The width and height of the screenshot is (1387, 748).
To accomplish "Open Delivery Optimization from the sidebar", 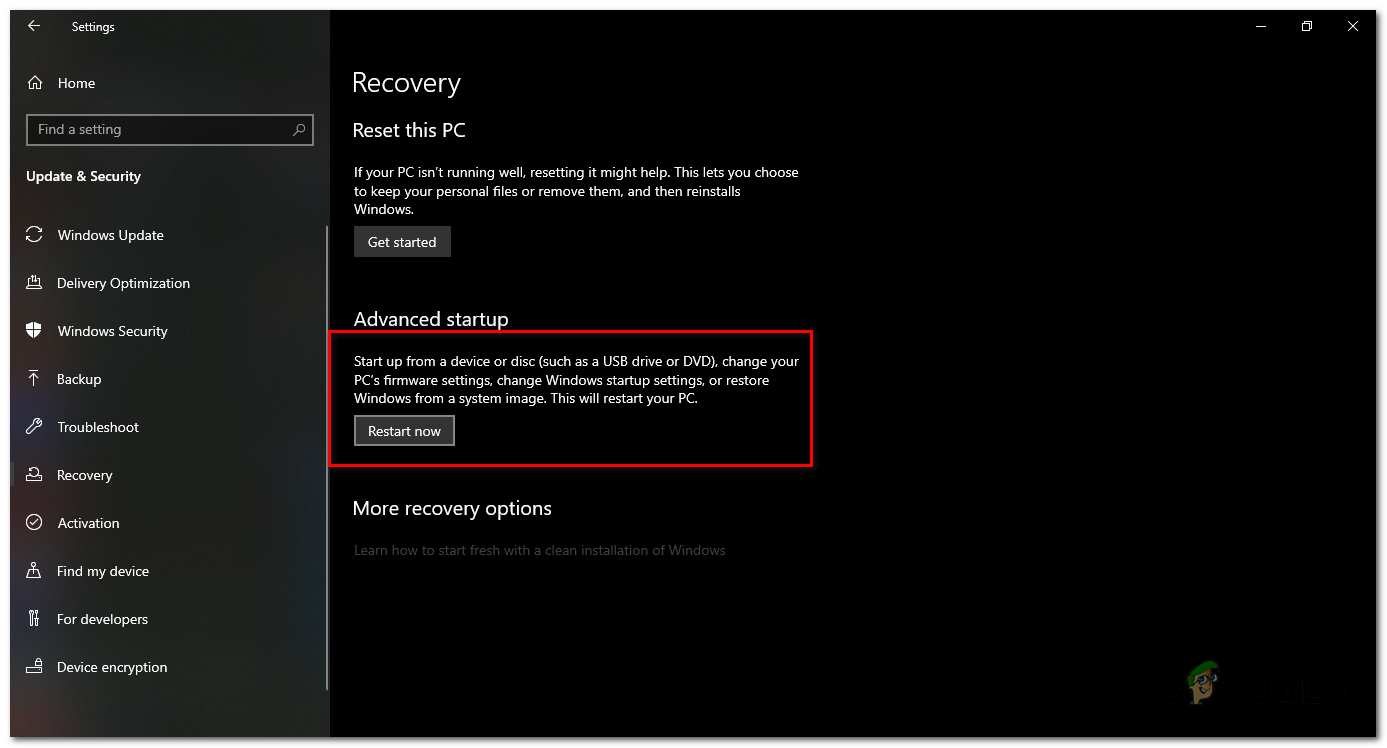I will pos(33,283).
